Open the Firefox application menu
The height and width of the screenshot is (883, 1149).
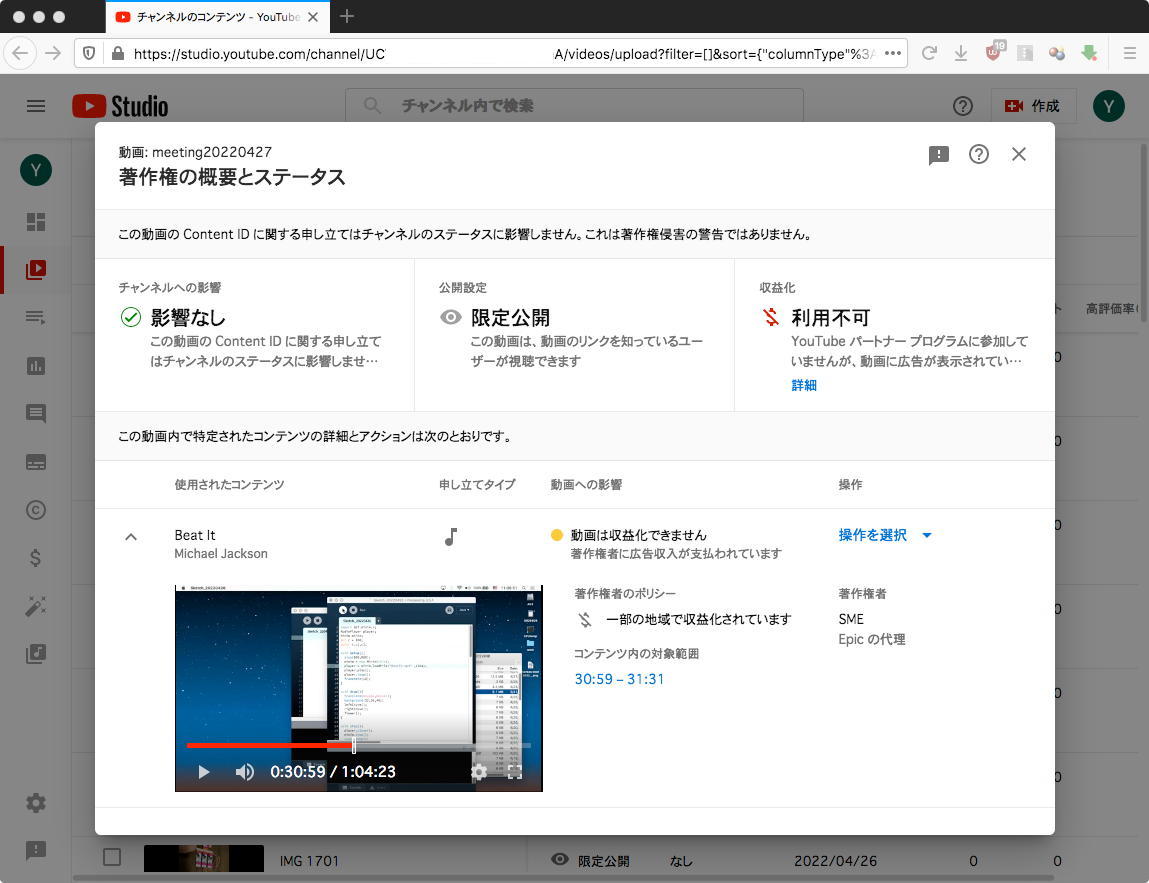(x=1130, y=53)
